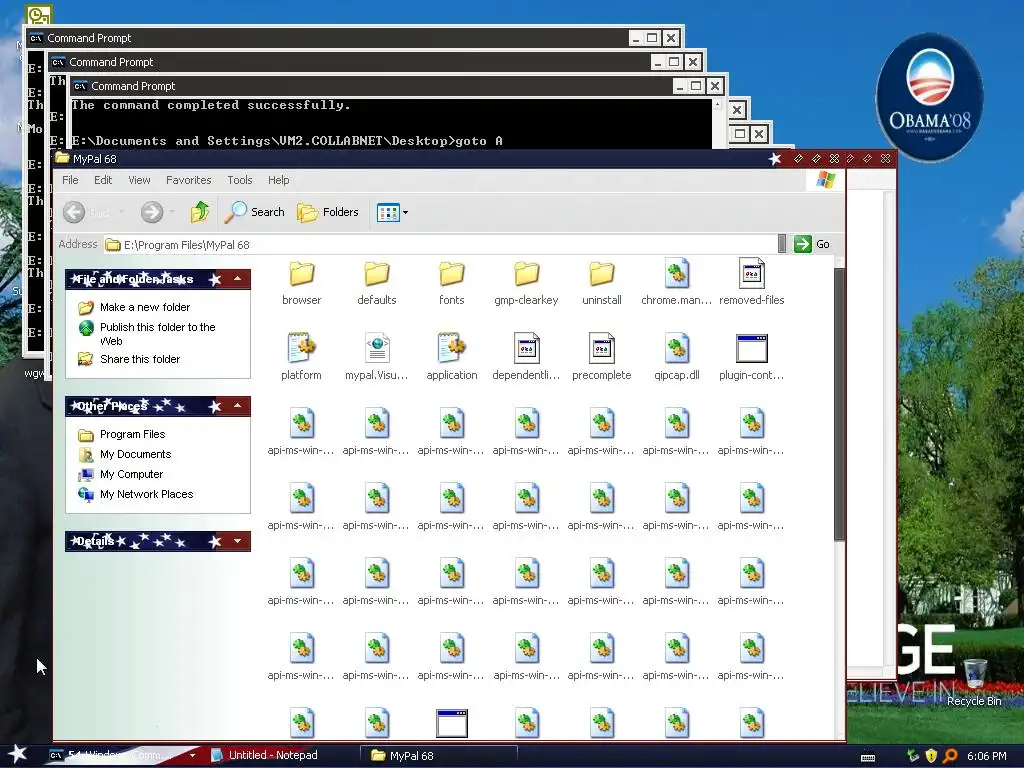
Task: Click the address bar path field
Action: click(441, 245)
